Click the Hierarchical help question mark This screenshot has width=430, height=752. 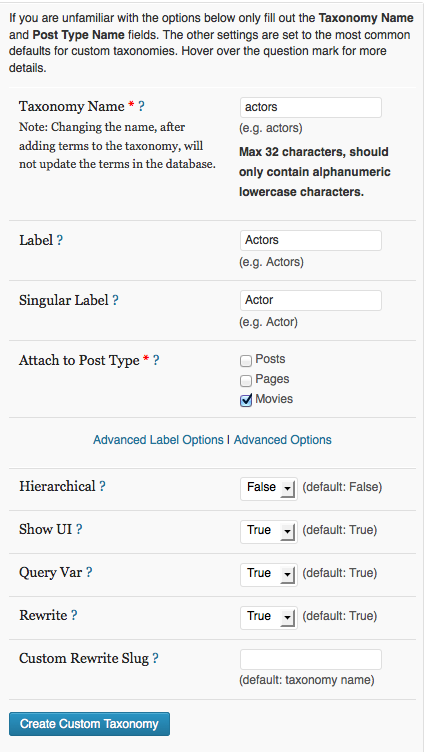click(103, 486)
